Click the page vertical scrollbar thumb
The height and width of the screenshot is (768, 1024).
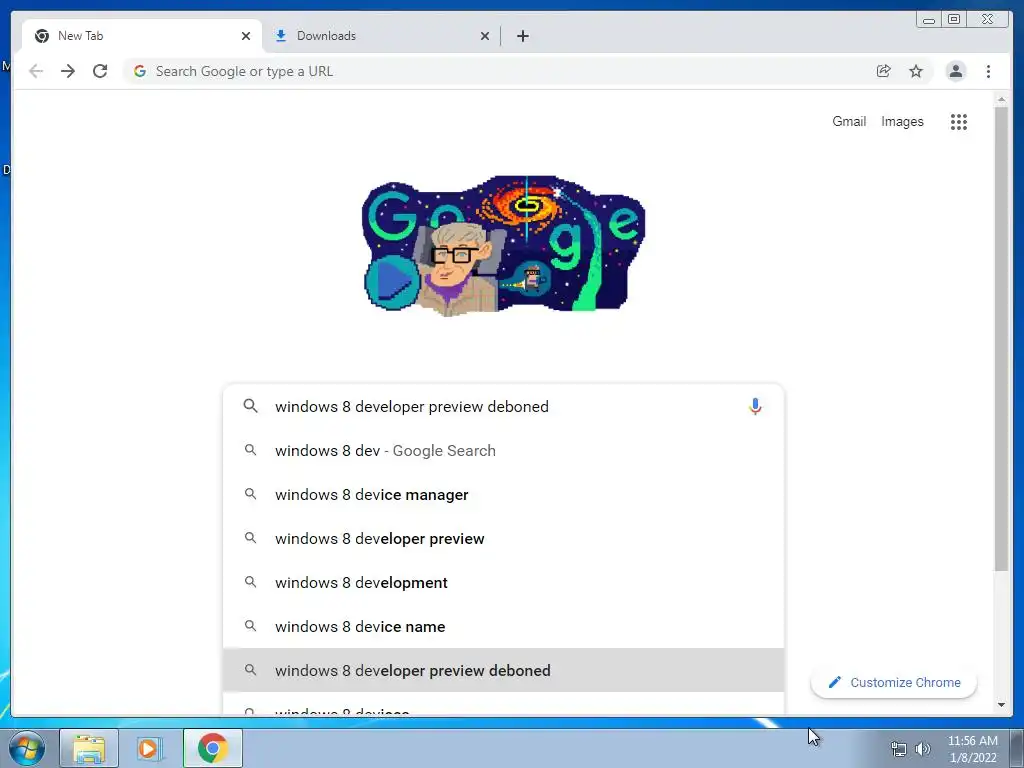[1001, 338]
